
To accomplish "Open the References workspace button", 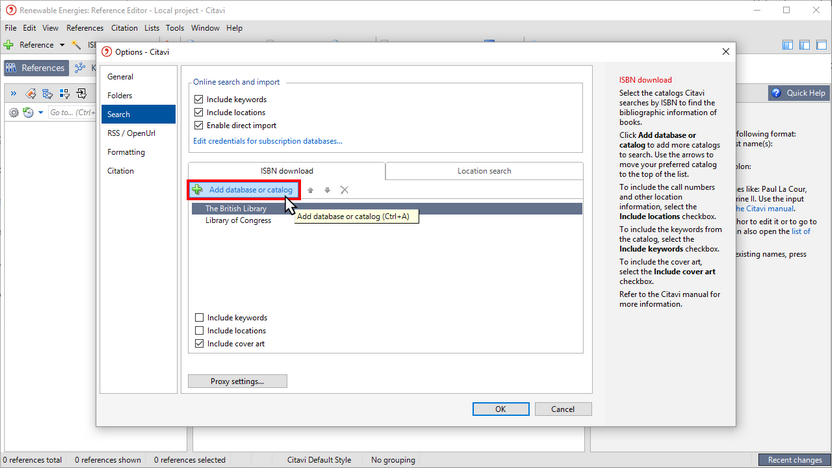I will (37, 68).
